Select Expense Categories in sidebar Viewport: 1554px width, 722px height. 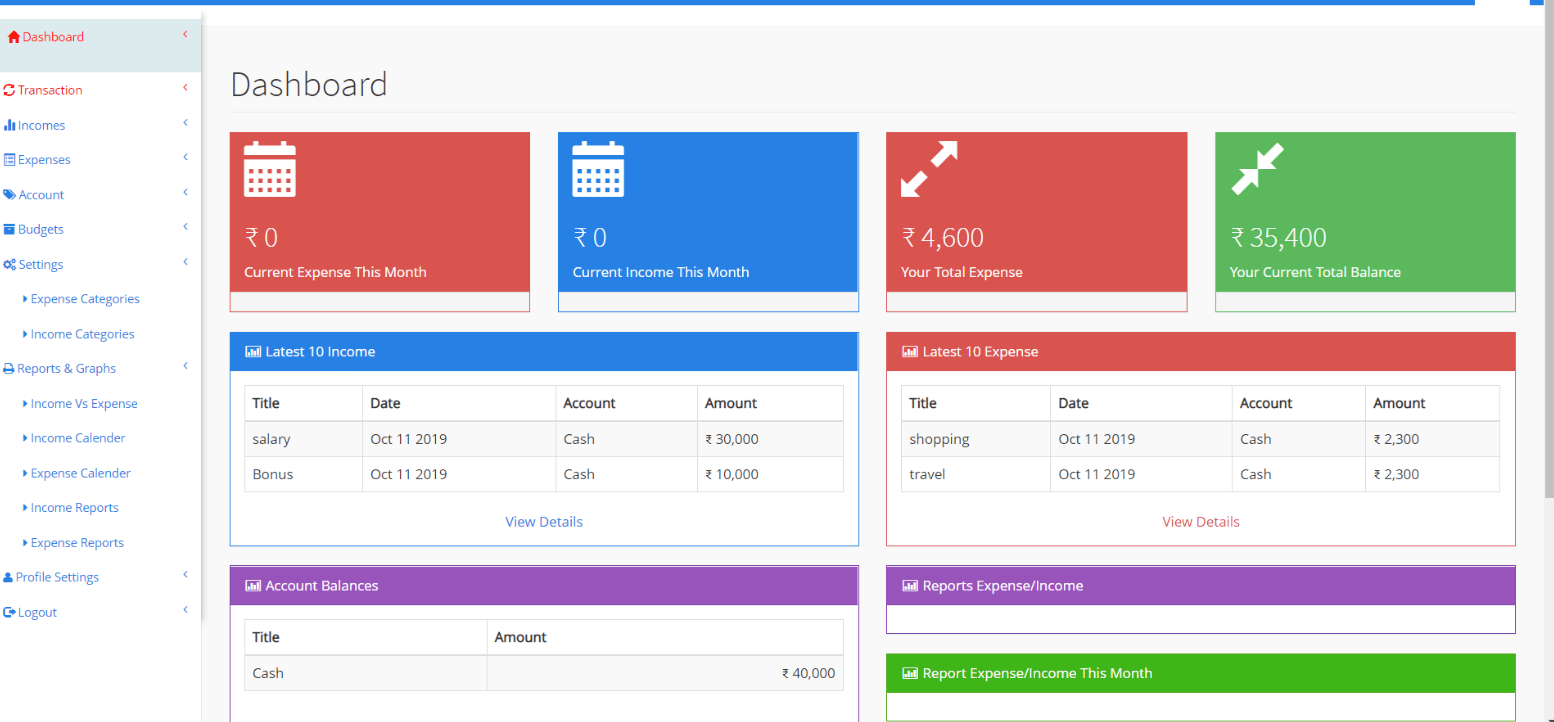pos(84,298)
